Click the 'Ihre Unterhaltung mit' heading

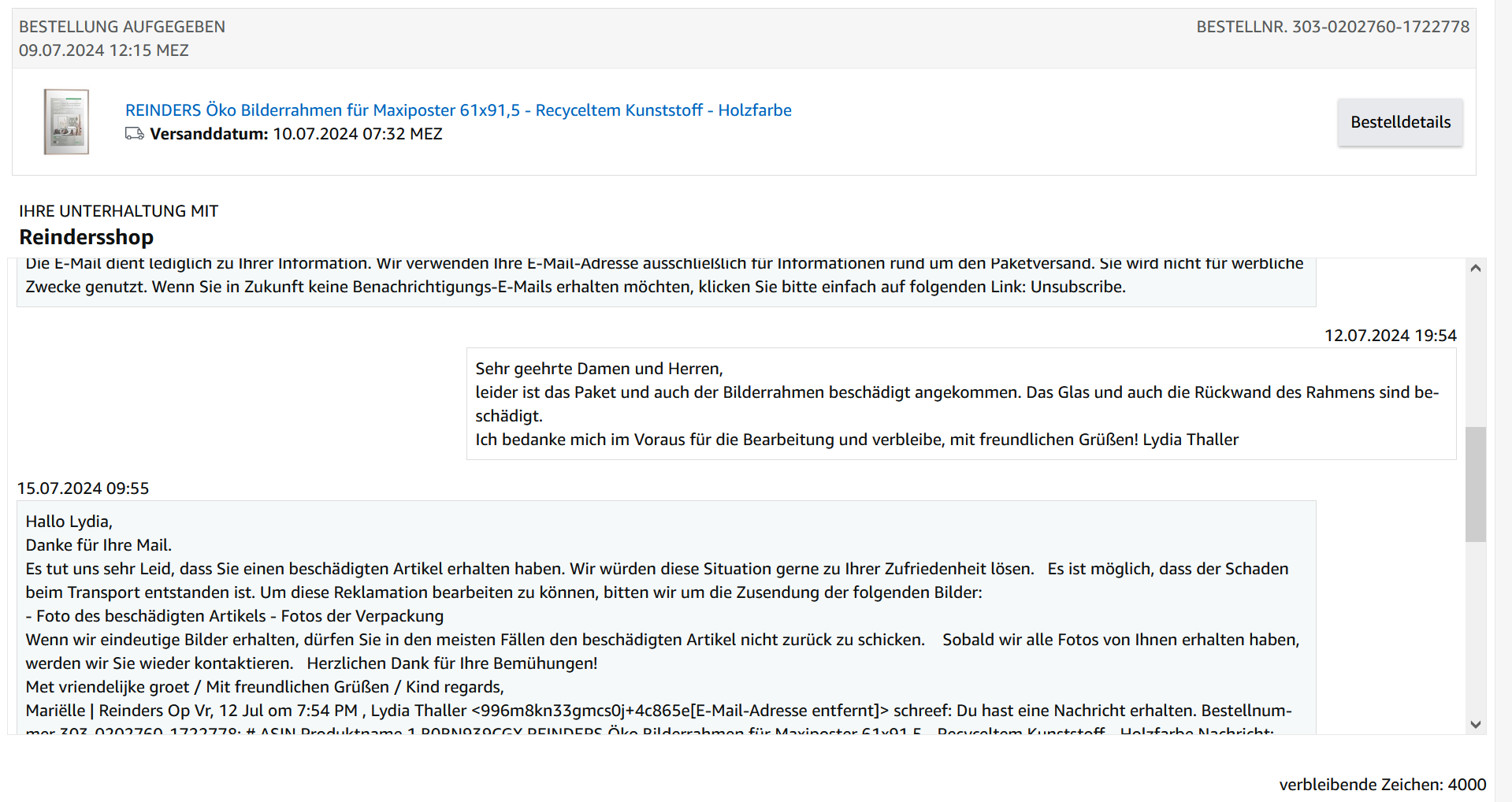pos(119,211)
